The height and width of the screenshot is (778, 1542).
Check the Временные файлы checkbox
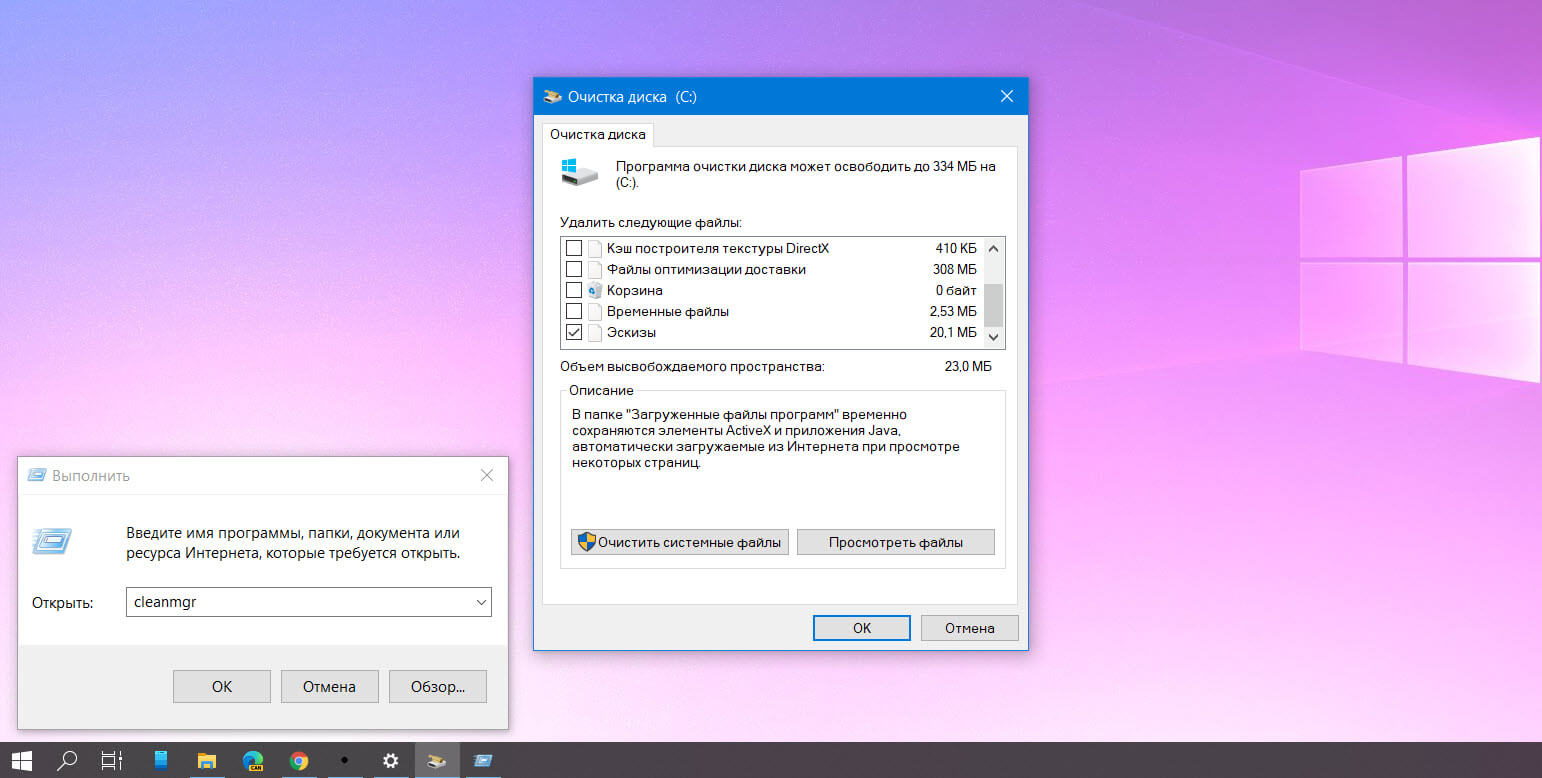(574, 311)
